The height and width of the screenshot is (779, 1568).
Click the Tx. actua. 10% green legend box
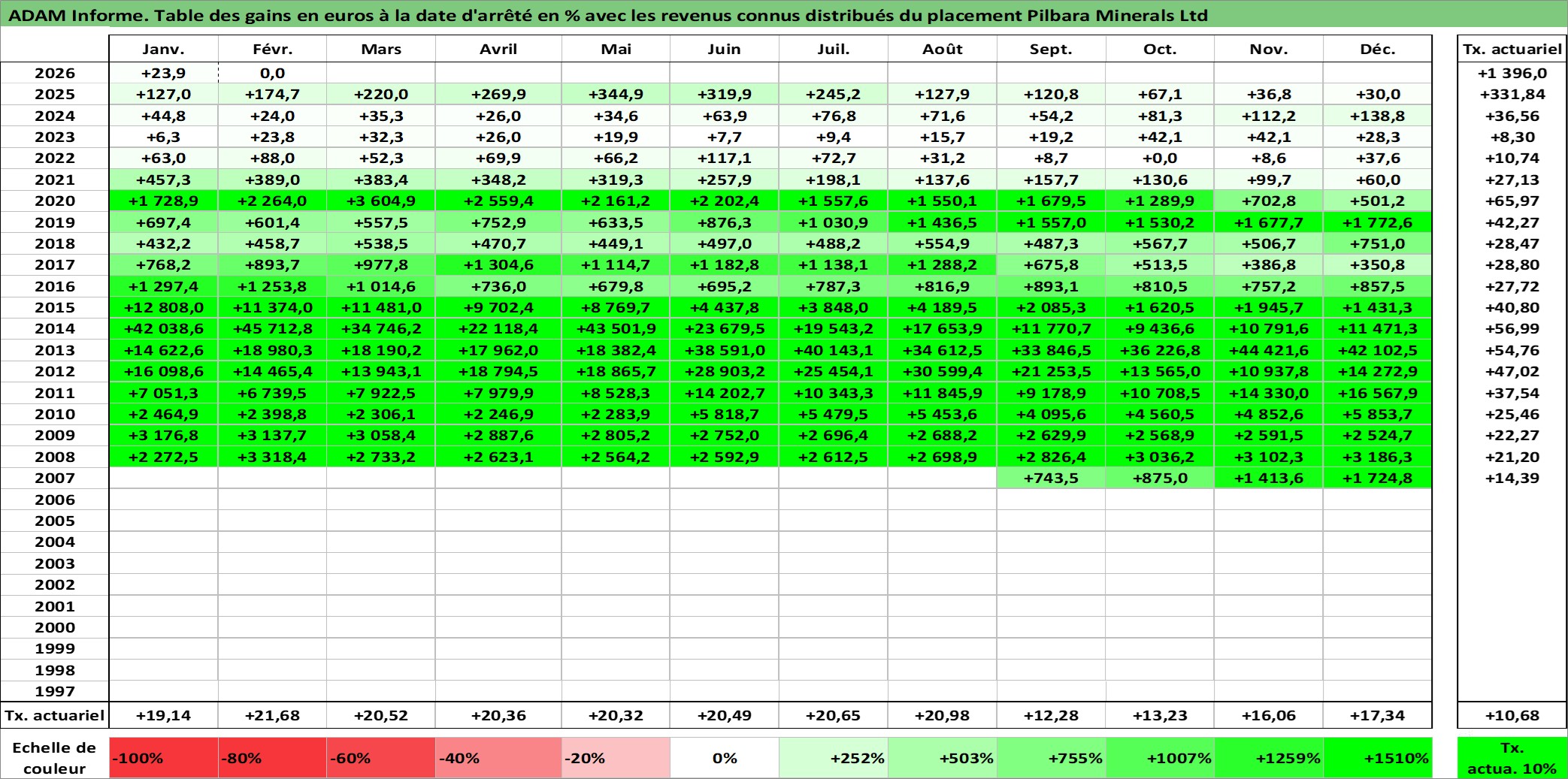coord(1512,758)
